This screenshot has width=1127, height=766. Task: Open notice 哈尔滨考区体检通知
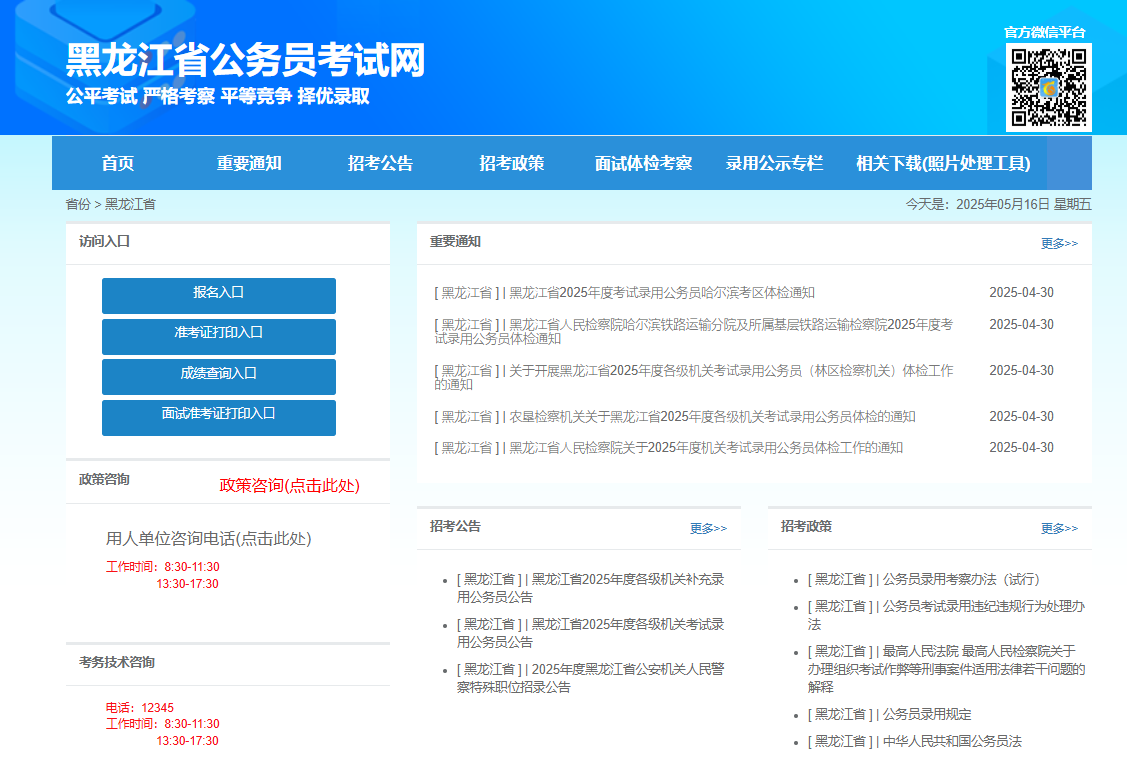click(625, 292)
